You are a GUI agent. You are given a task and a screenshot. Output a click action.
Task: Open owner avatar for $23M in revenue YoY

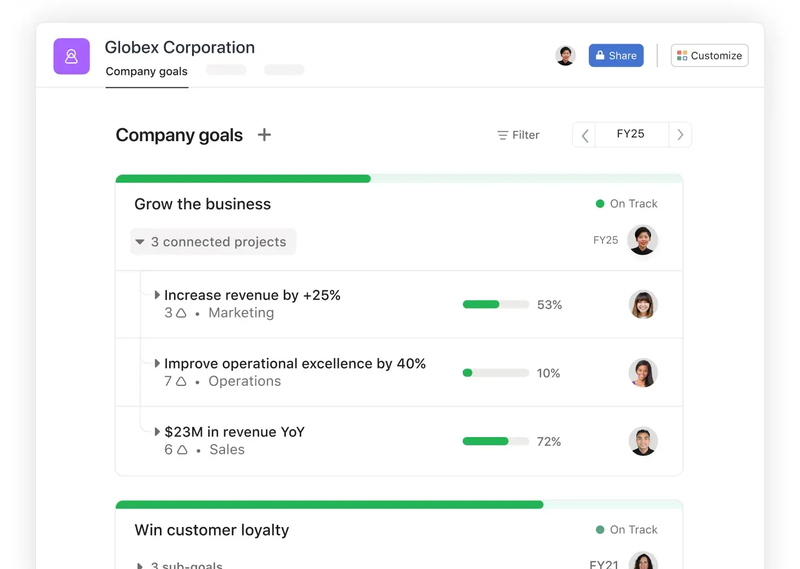click(x=643, y=441)
